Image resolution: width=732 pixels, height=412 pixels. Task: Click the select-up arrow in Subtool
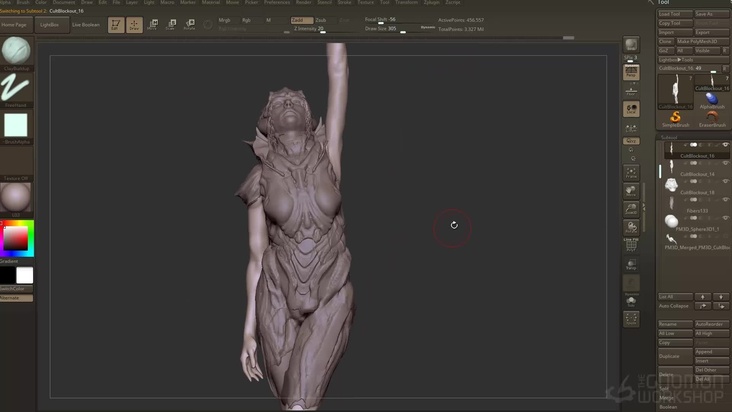703,297
